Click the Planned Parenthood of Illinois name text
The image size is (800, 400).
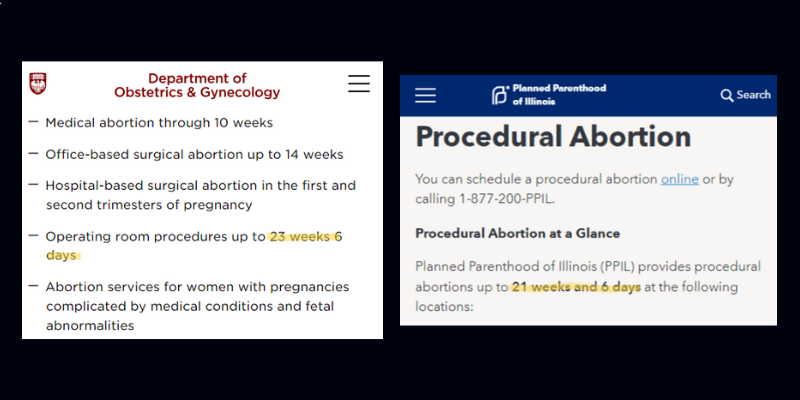[558, 95]
